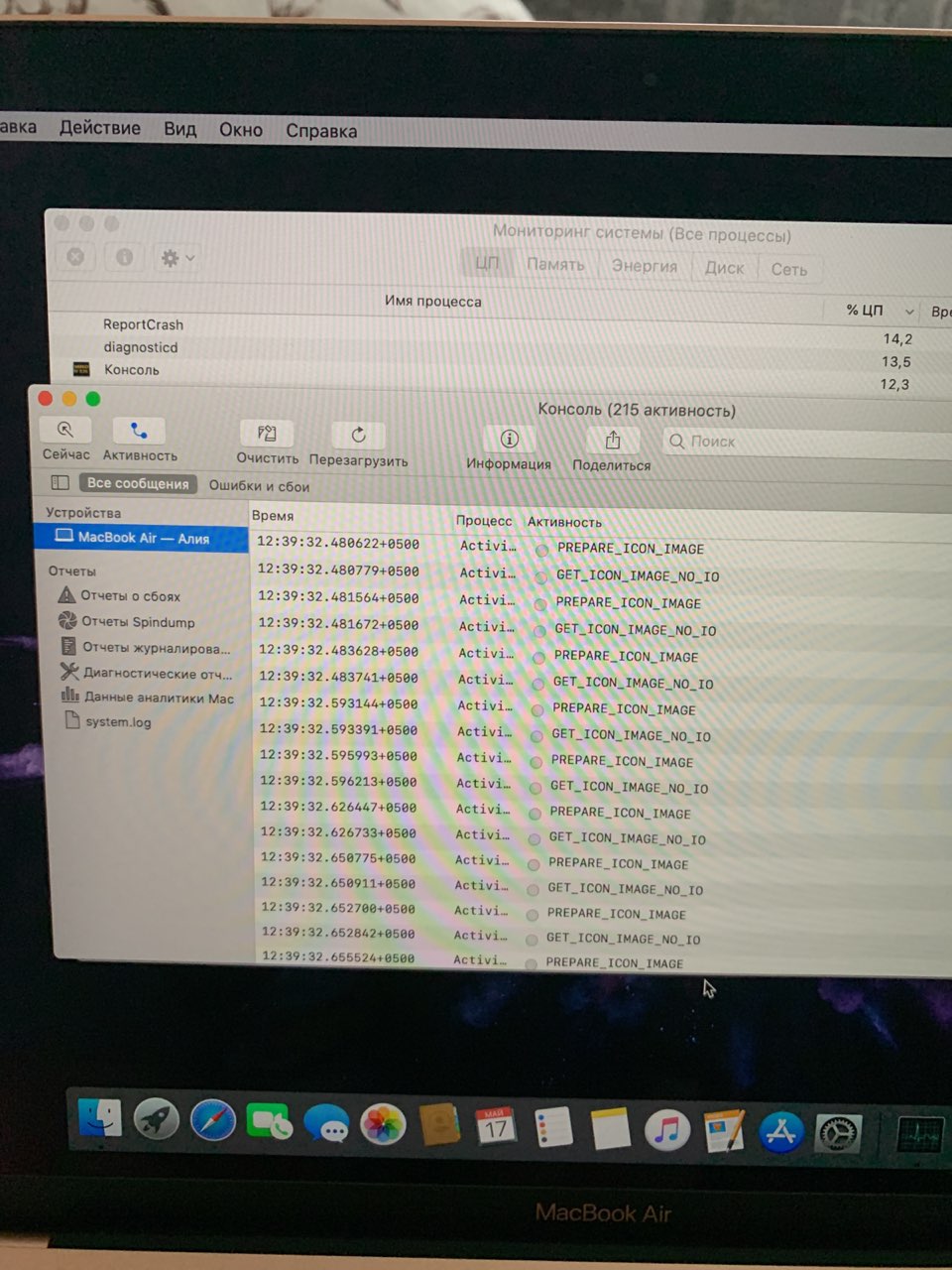Image resolution: width=952 pixels, height=1270 pixels.
Task: Open App Store from the Dock
Action: click(780, 1132)
